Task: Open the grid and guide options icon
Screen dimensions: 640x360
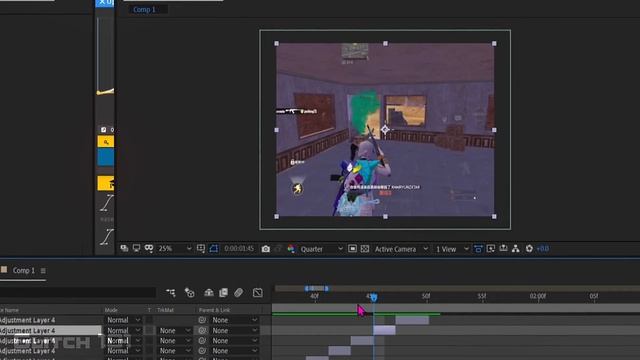Action: (201, 249)
